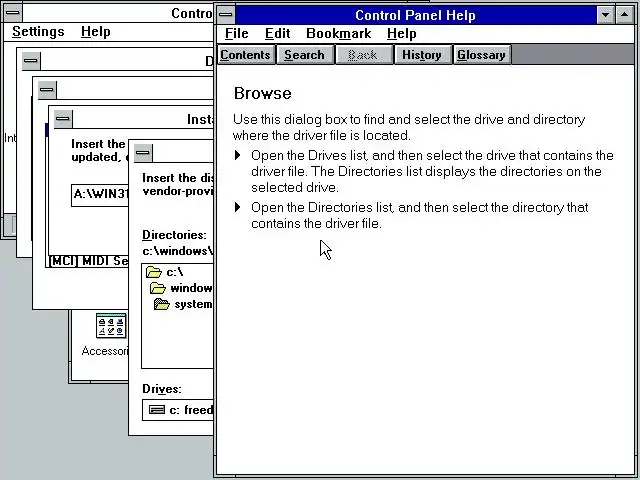Open the Install Driver dialog's system menu box
Viewport: 640px width, 480px height.
[x=62, y=118]
